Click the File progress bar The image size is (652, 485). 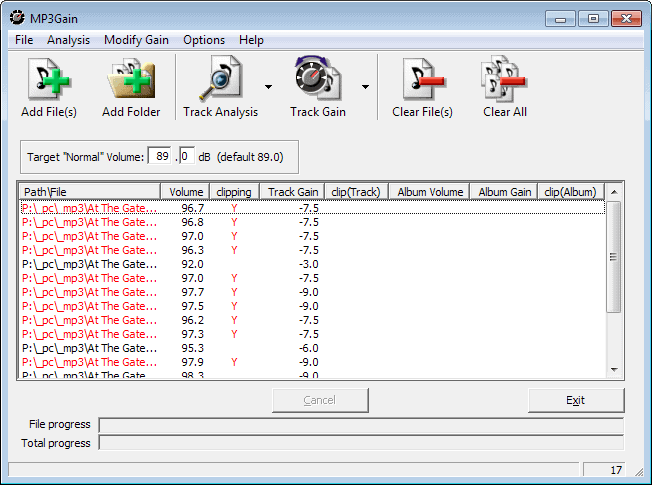(361, 426)
